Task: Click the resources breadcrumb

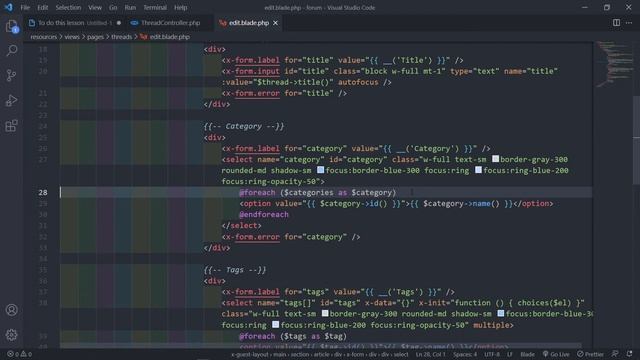Action: point(44,37)
